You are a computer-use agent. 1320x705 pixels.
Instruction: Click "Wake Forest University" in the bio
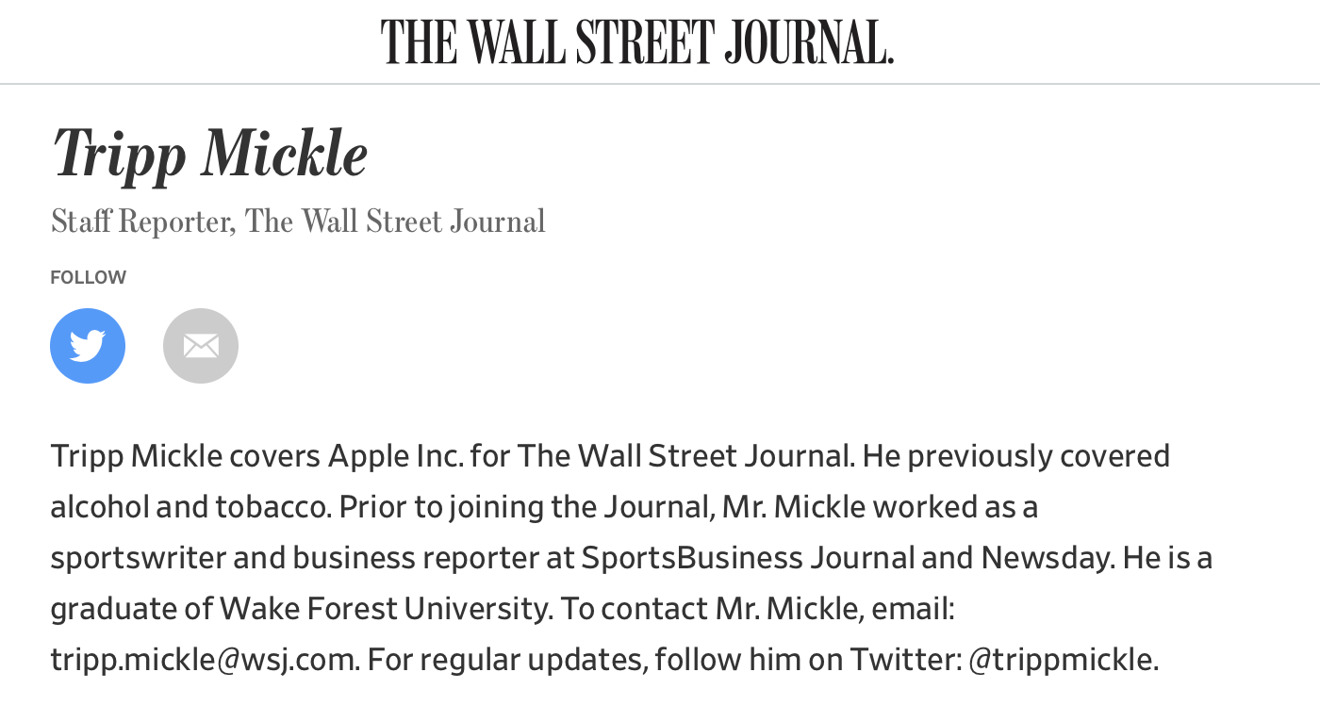pos(385,608)
